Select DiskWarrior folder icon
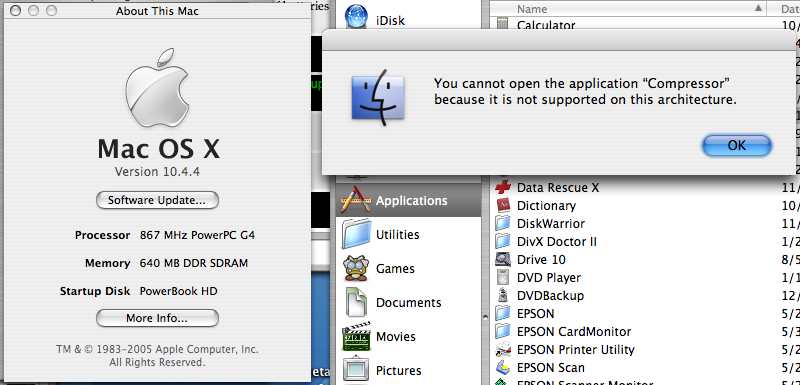 point(503,223)
